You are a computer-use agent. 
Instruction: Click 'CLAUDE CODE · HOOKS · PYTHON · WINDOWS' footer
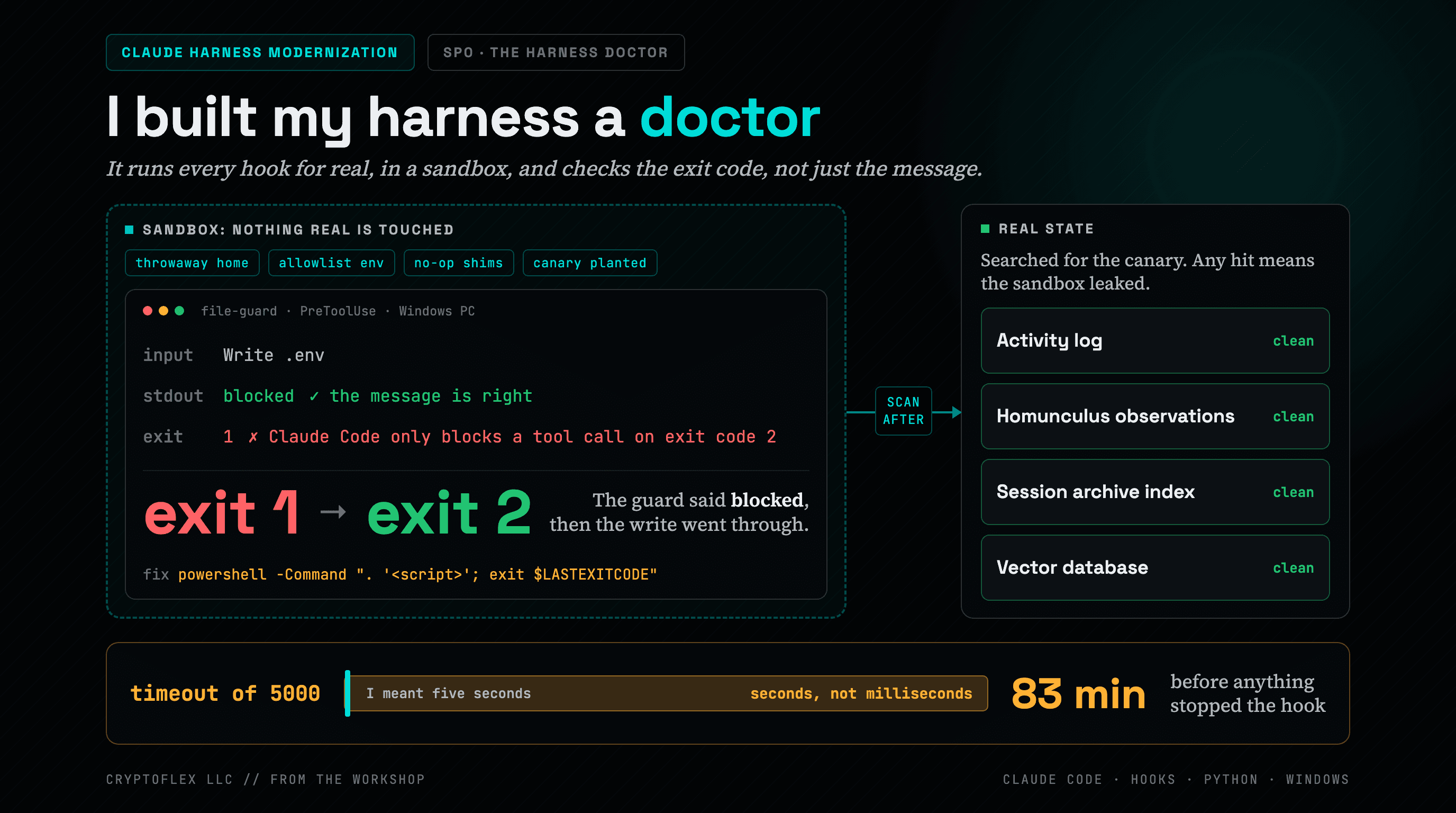[x=1176, y=779]
